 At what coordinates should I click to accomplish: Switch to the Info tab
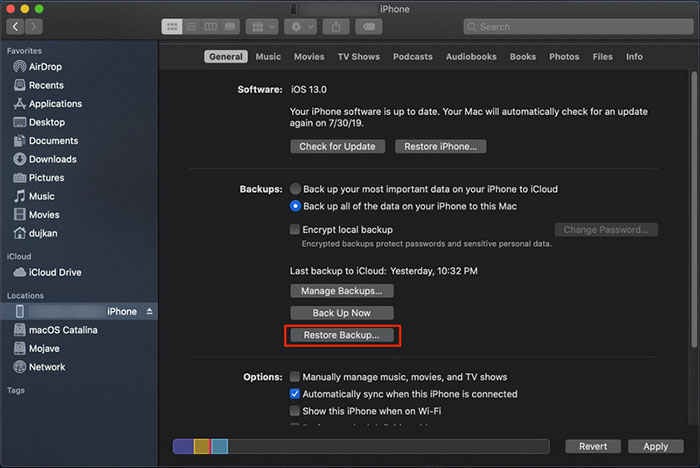(x=634, y=57)
